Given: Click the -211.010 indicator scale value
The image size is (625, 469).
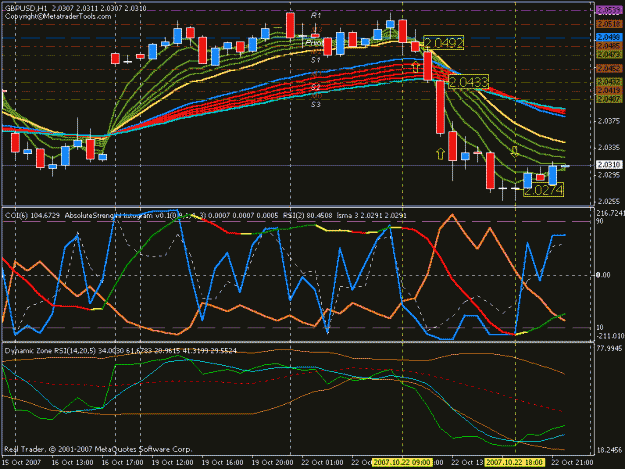Looking at the screenshot, I should (610, 336).
